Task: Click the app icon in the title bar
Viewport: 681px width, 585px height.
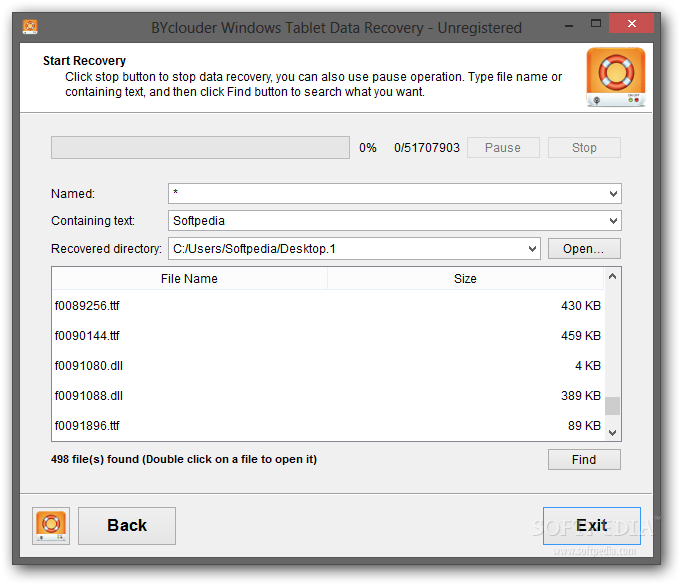Action: [x=30, y=27]
